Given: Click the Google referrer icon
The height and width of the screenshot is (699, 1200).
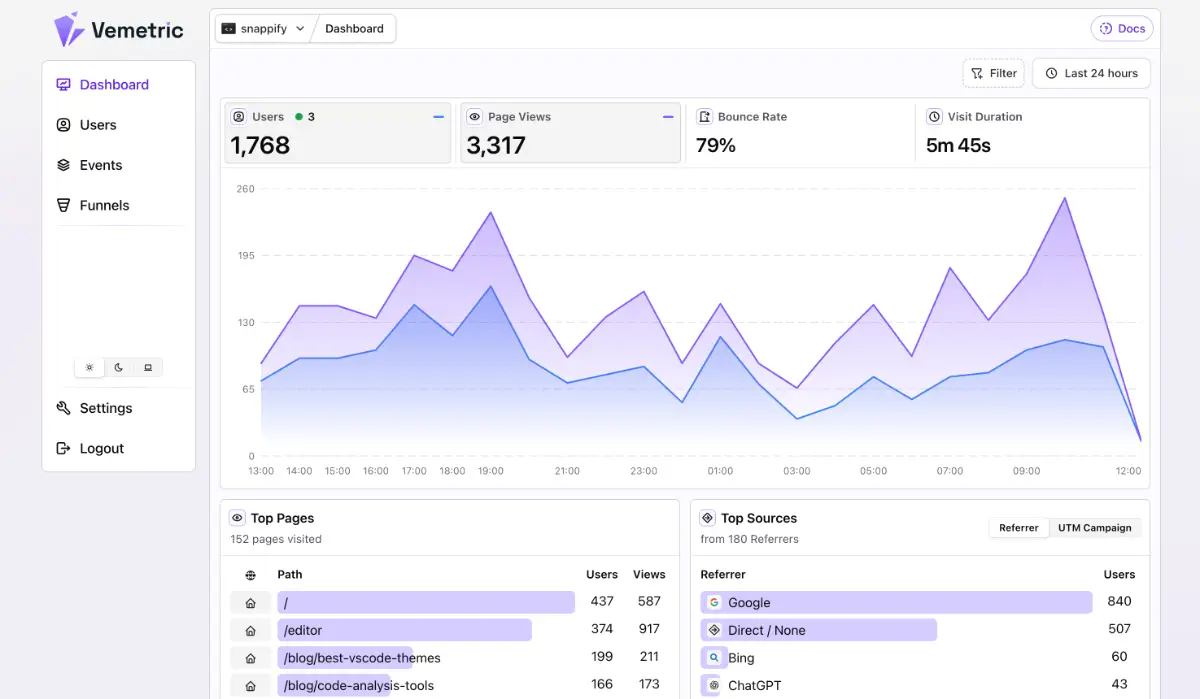Looking at the screenshot, I should click(x=714, y=603).
